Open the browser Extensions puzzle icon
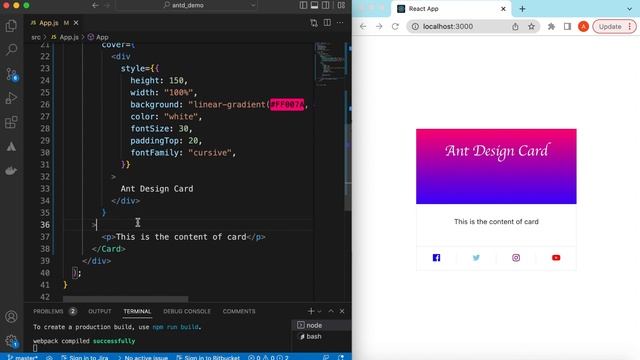 click(551, 27)
